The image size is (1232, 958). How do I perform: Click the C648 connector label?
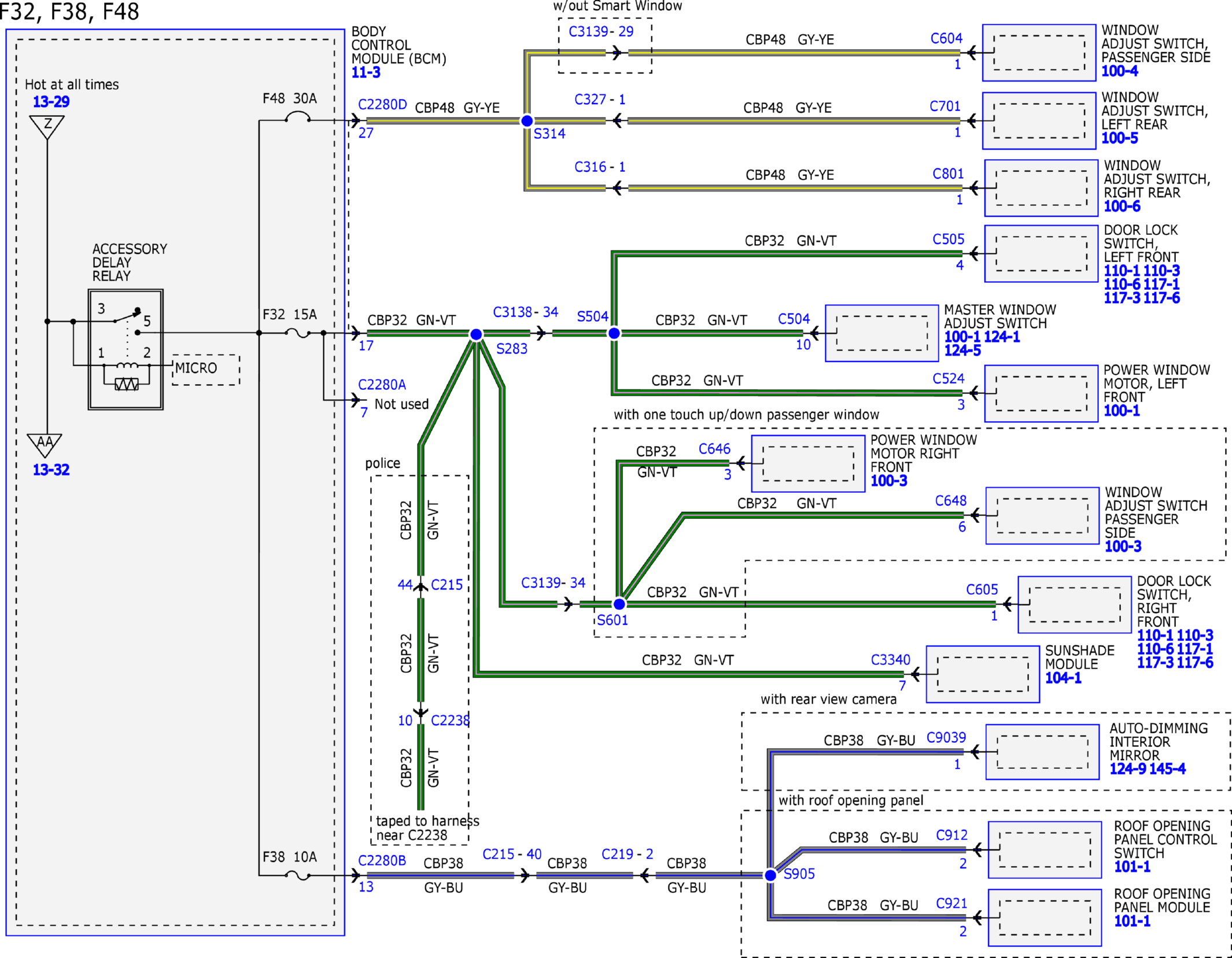(951, 500)
